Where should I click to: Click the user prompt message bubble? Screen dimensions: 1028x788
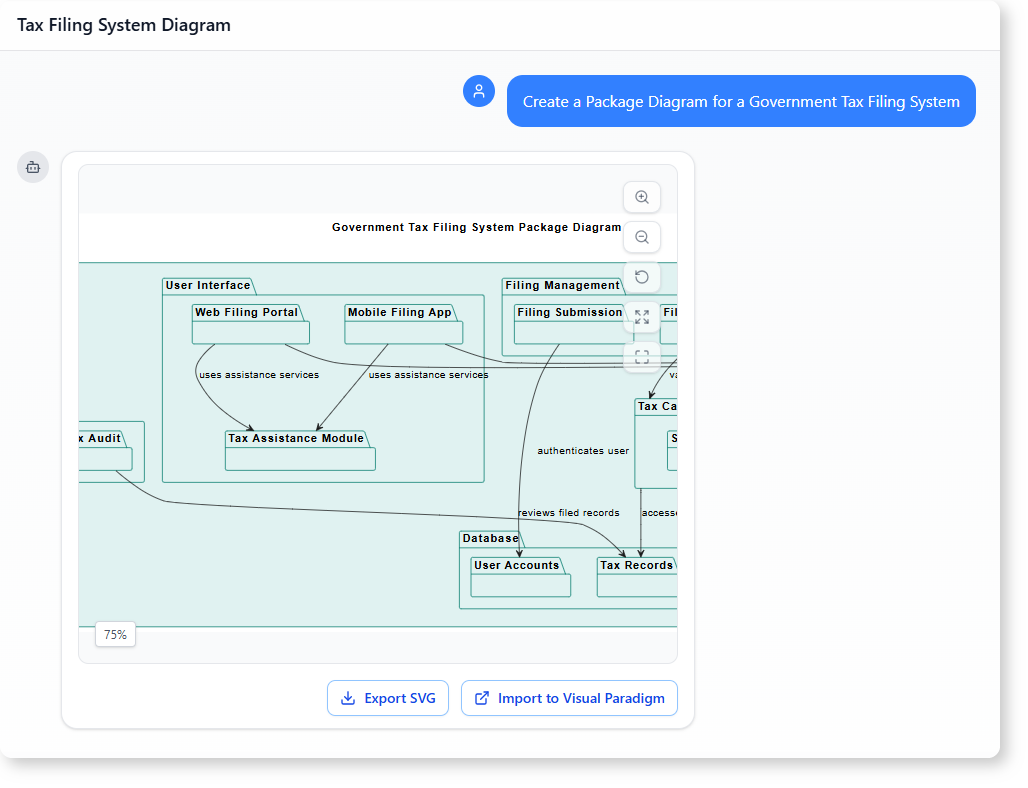(740, 101)
